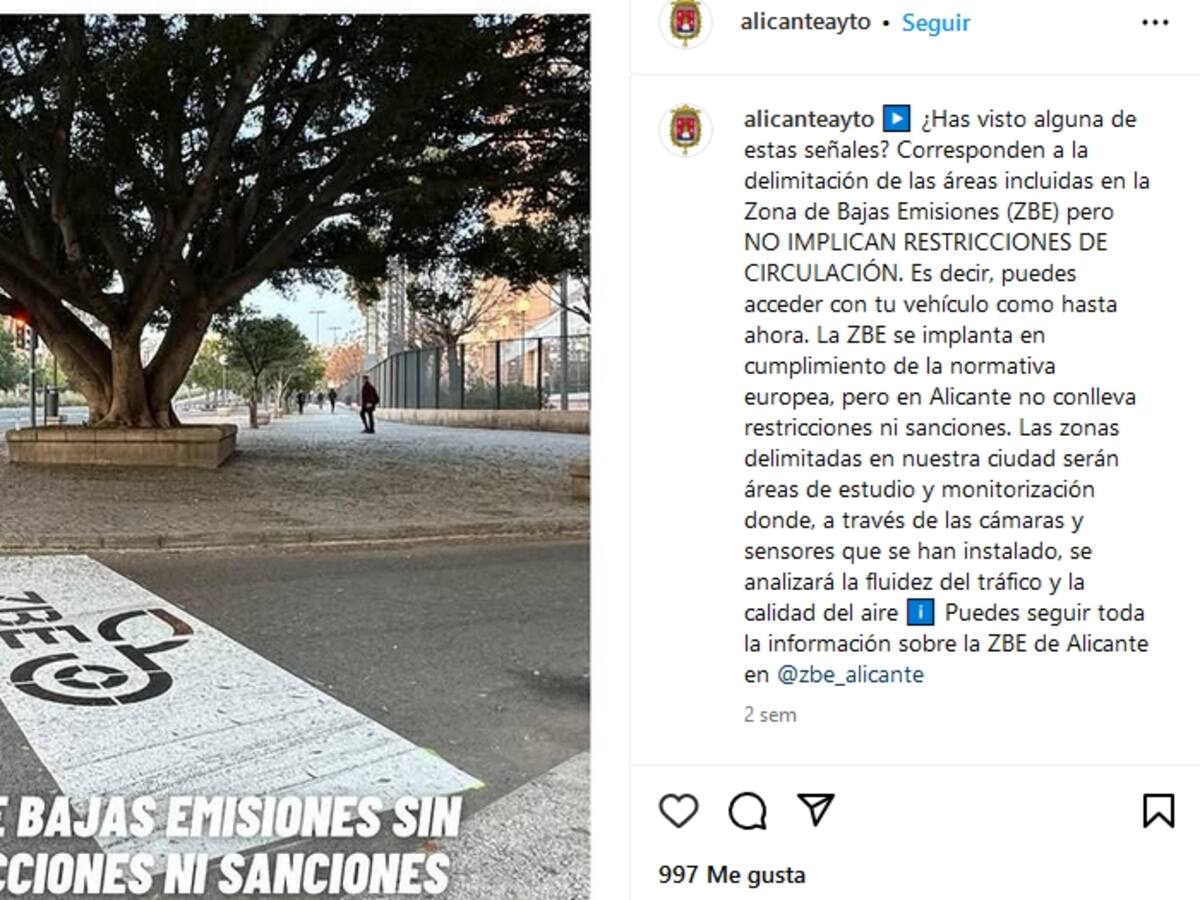Viewport: 1200px width, 900px height.
Task: Click the blue information emoji in the caption
Action: 920,612
